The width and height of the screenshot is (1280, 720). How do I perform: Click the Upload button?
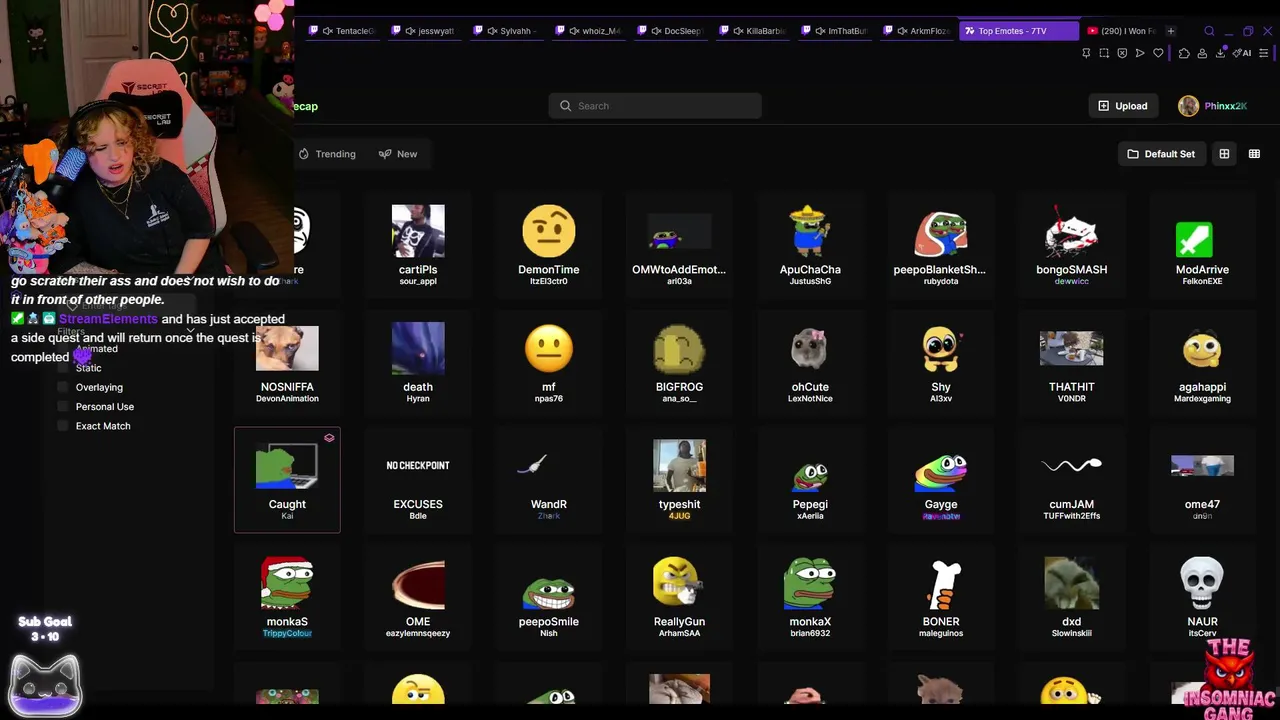pos(1122,106)
